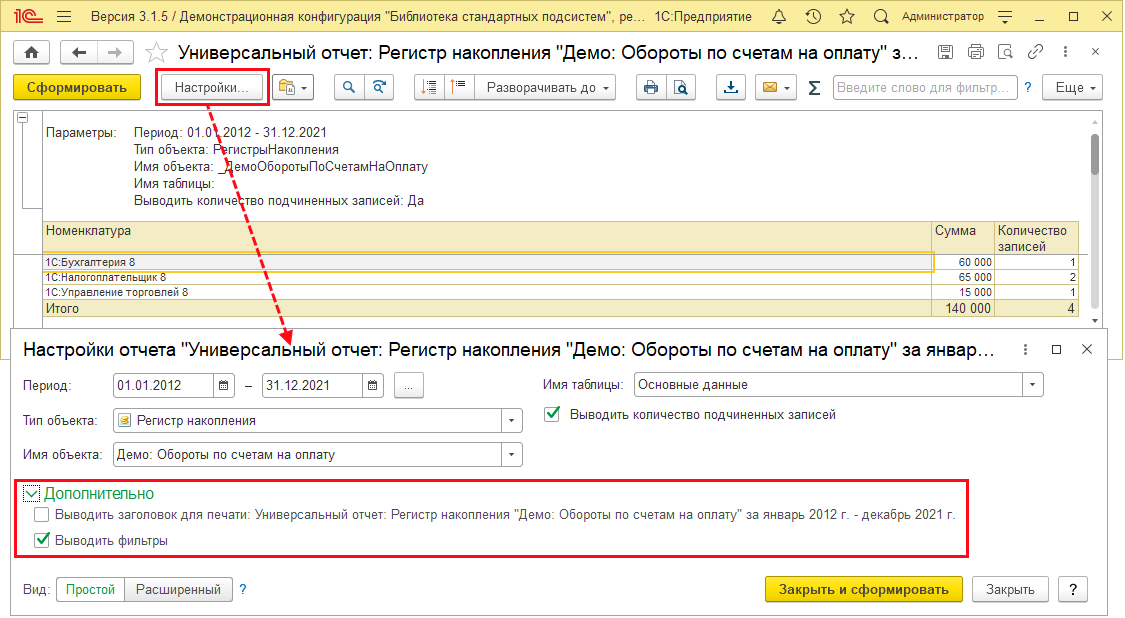This screenshot has width=1125, height=618.
Task: Switch to Расширенный view mode
Action: tap(179, 589)
